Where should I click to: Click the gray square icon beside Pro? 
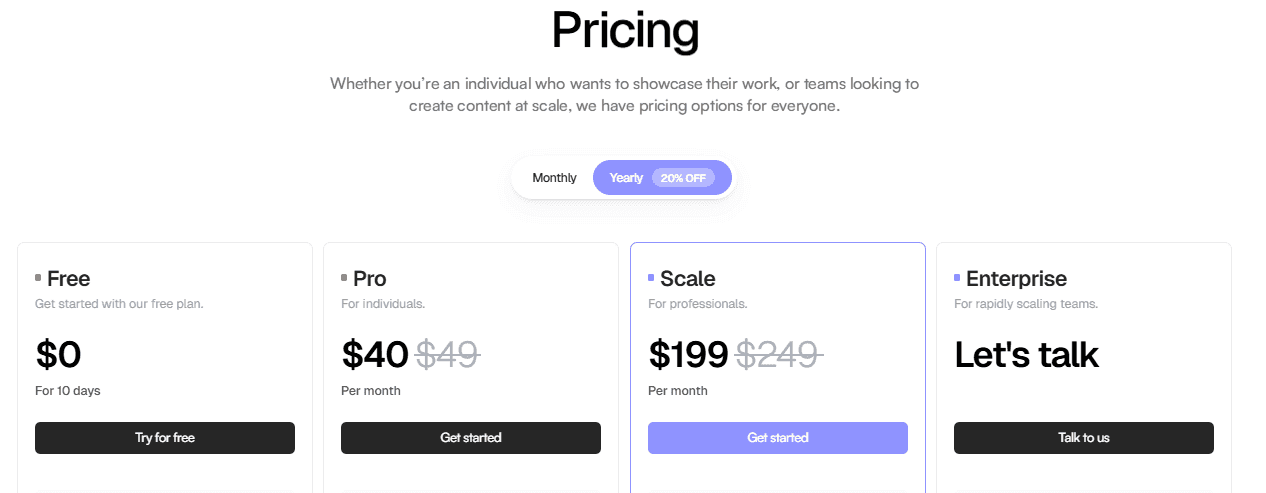(x=344, y=278)
